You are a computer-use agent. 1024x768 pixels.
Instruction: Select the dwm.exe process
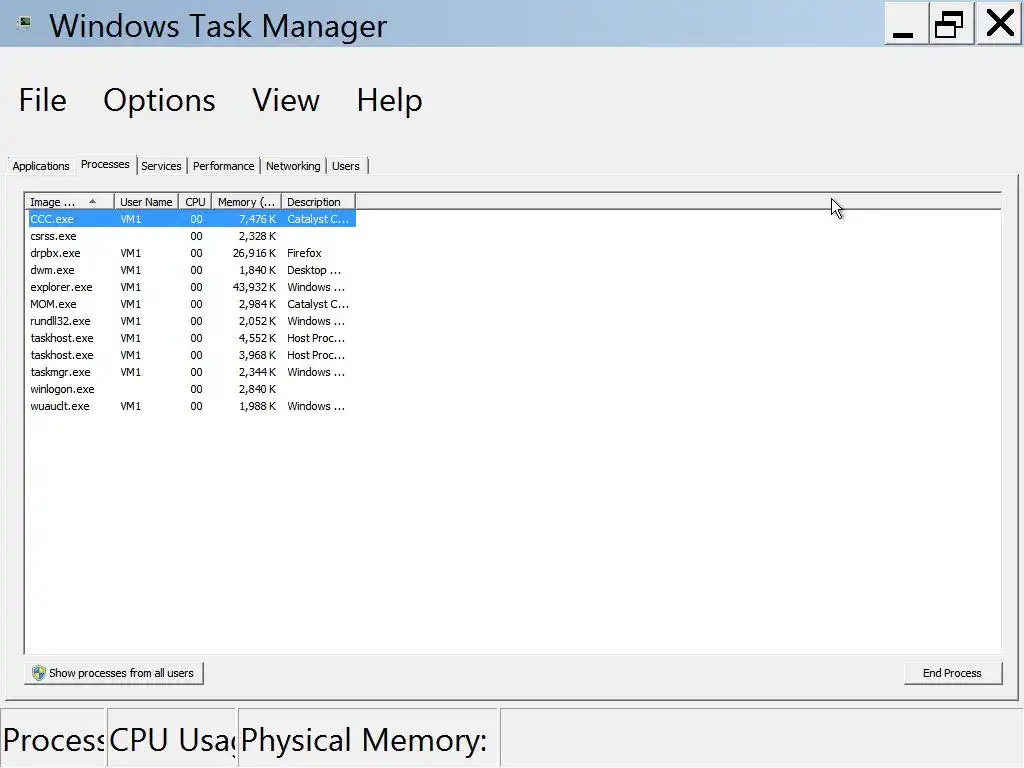[192, 270]
